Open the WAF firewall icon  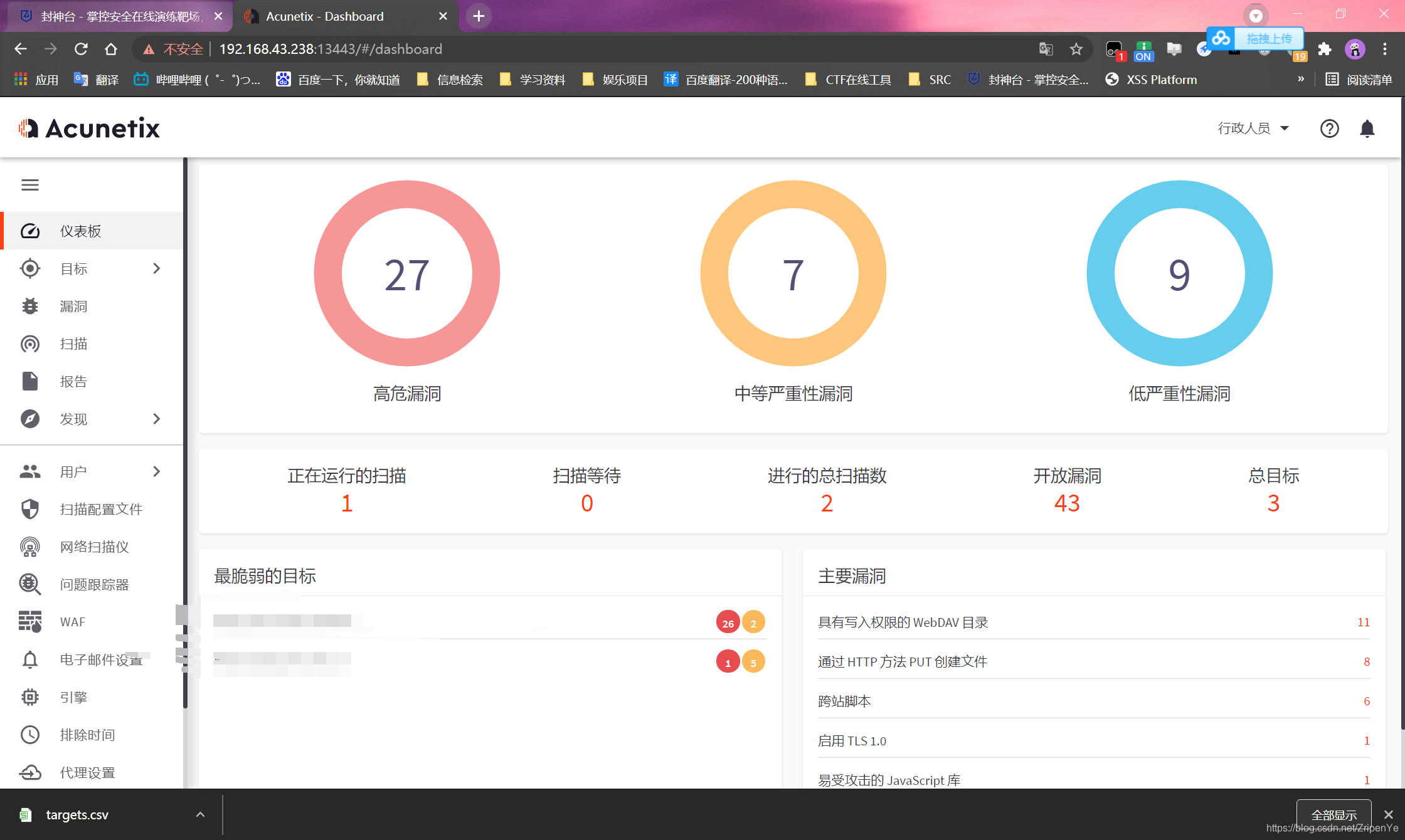pyautogui.click(x=30, y=622)
